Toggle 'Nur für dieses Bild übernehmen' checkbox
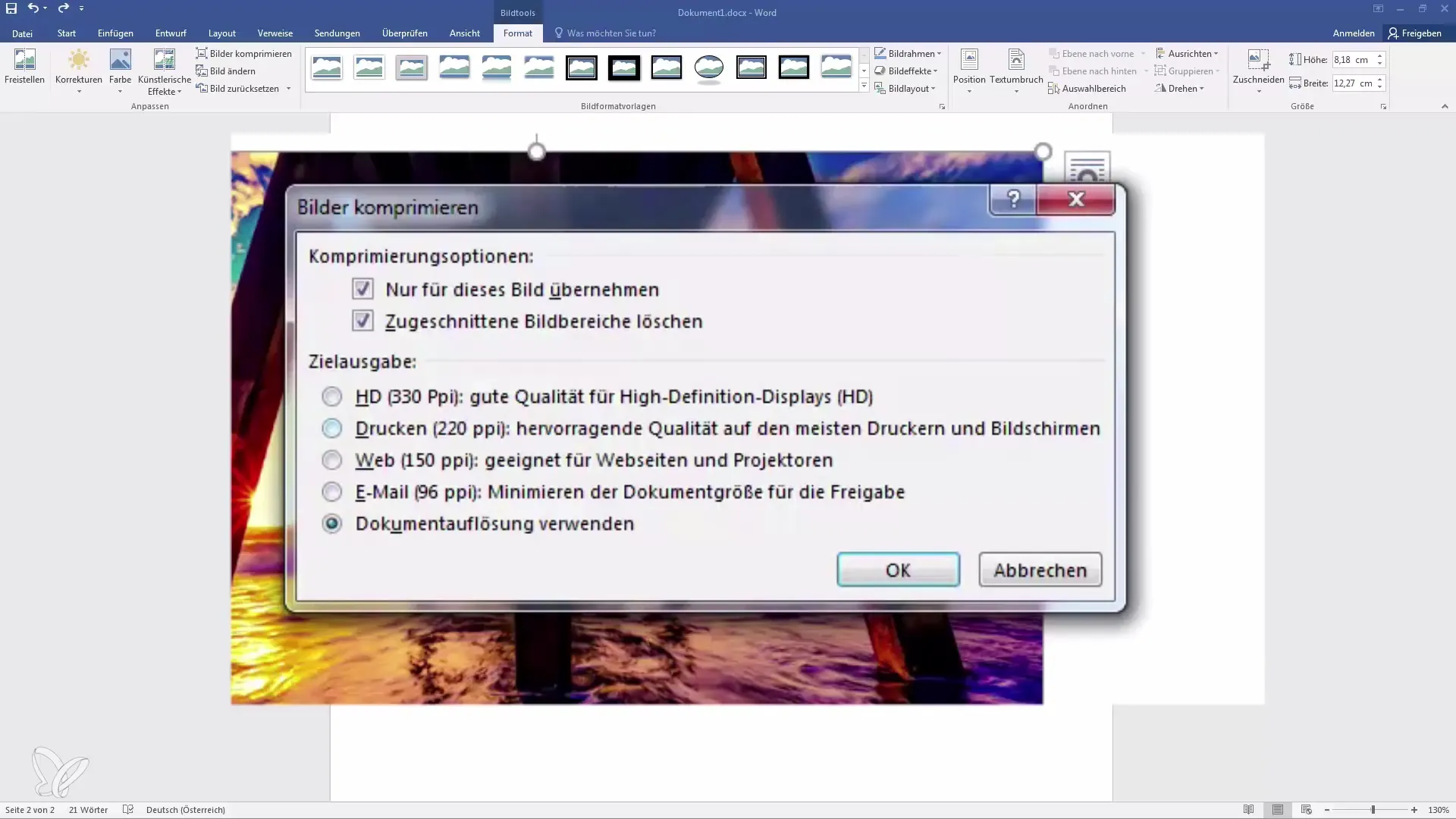This screenshot has width=1456, height=819. pos(363,289)
